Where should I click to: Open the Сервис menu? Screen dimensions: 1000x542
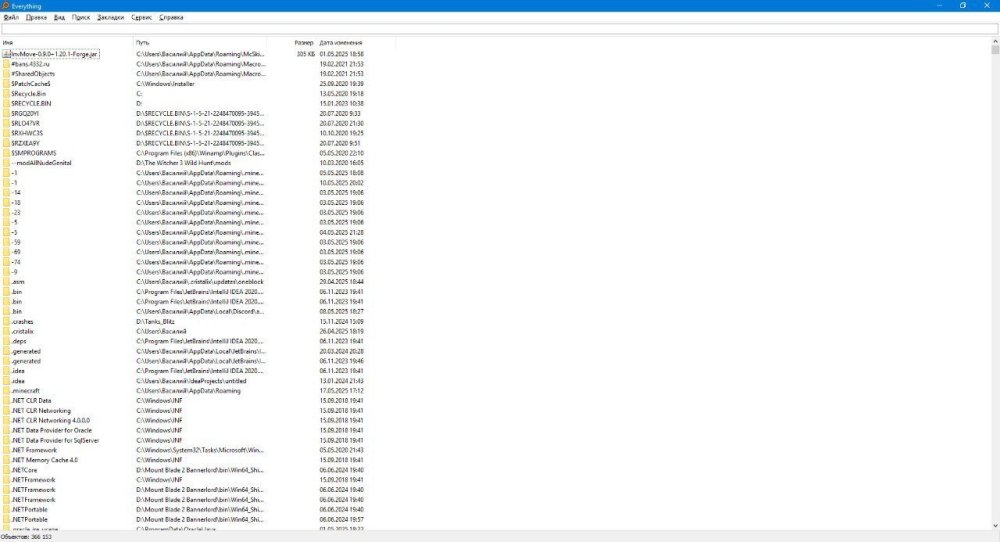[142, 18]
